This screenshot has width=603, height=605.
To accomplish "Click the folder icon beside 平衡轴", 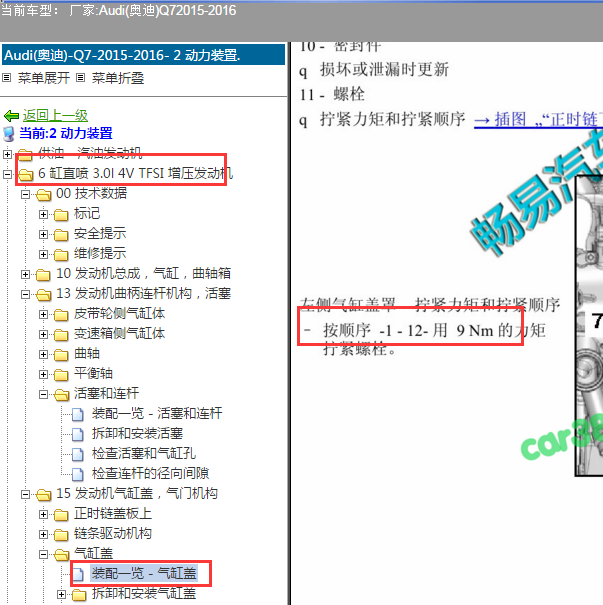I will point(61,375).
